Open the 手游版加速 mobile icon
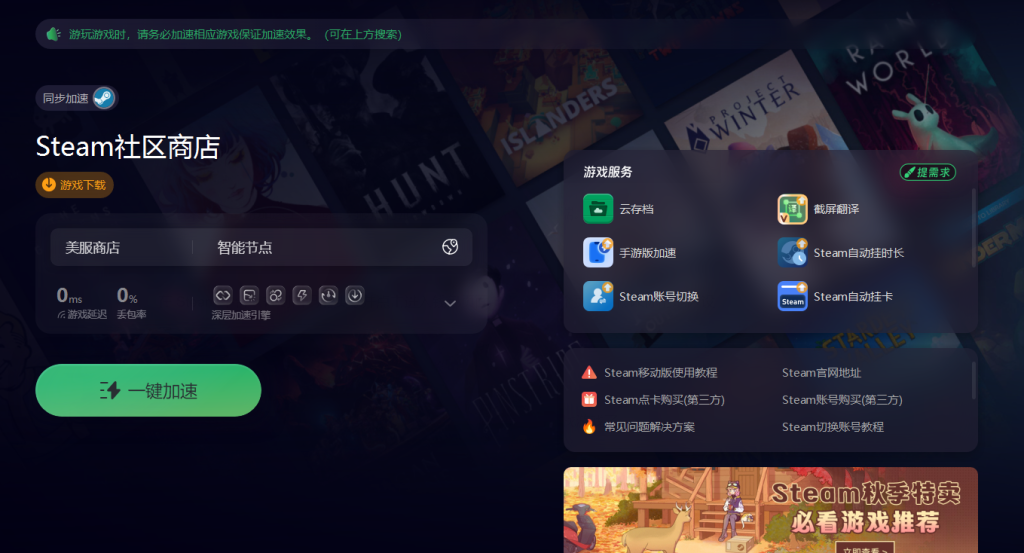The height and width of the screenshot is (553, 1024). (x=598, y=253)
